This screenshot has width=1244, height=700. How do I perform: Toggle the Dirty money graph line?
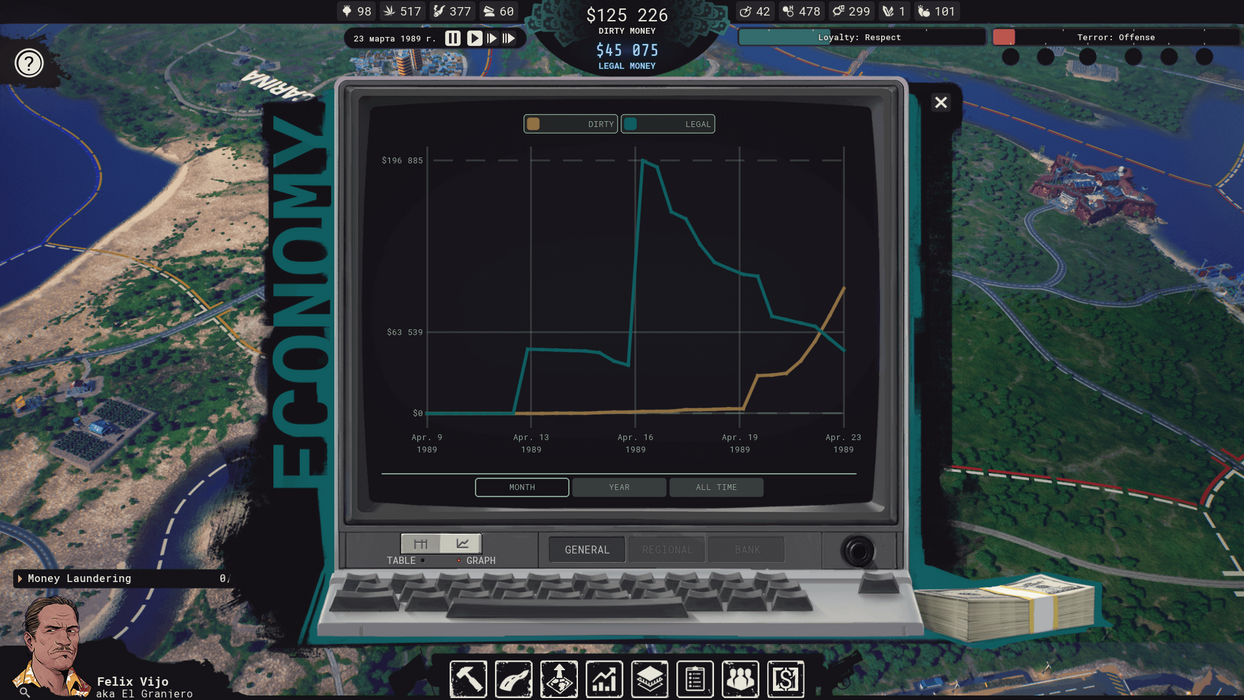coord(570,124)
